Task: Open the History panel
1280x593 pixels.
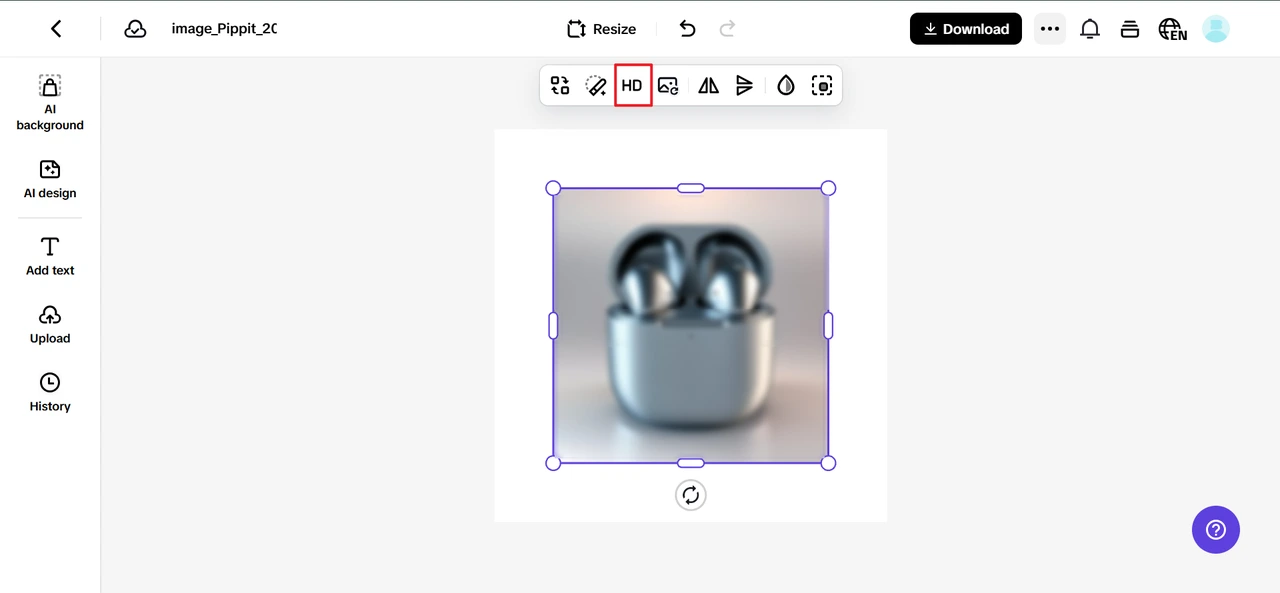Action: [50, 392]
